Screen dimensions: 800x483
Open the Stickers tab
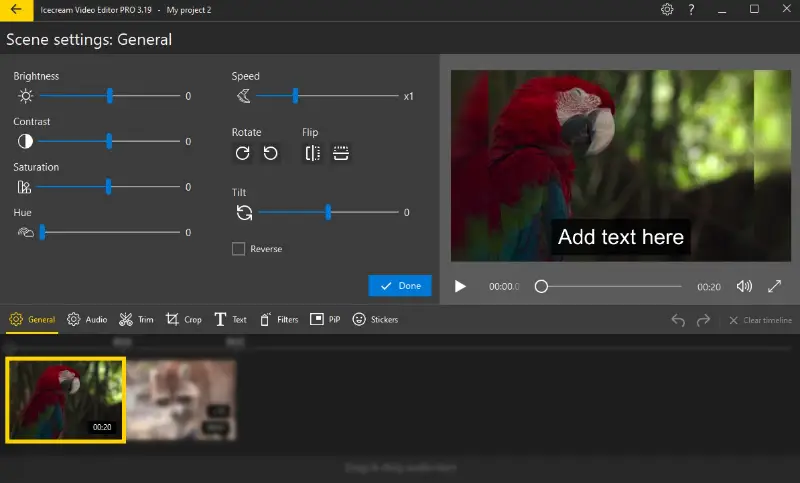[375, 320]
